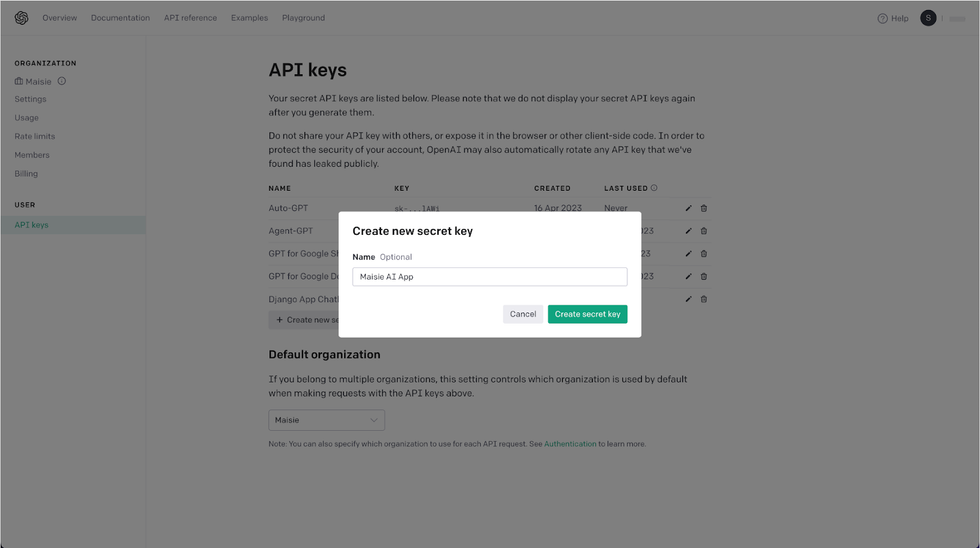
Task: Edit the Django App Chat key name
Action: tap(688, 299)
